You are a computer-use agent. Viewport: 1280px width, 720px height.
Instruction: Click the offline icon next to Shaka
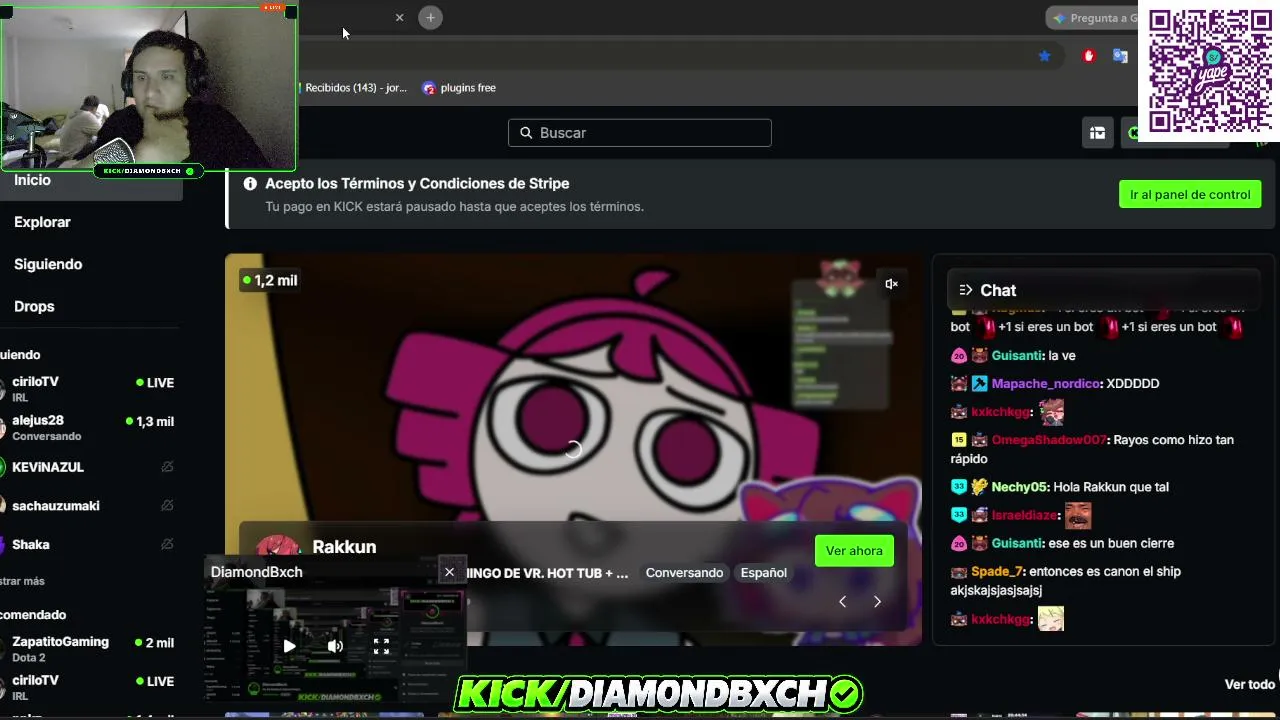pos(167,545)
